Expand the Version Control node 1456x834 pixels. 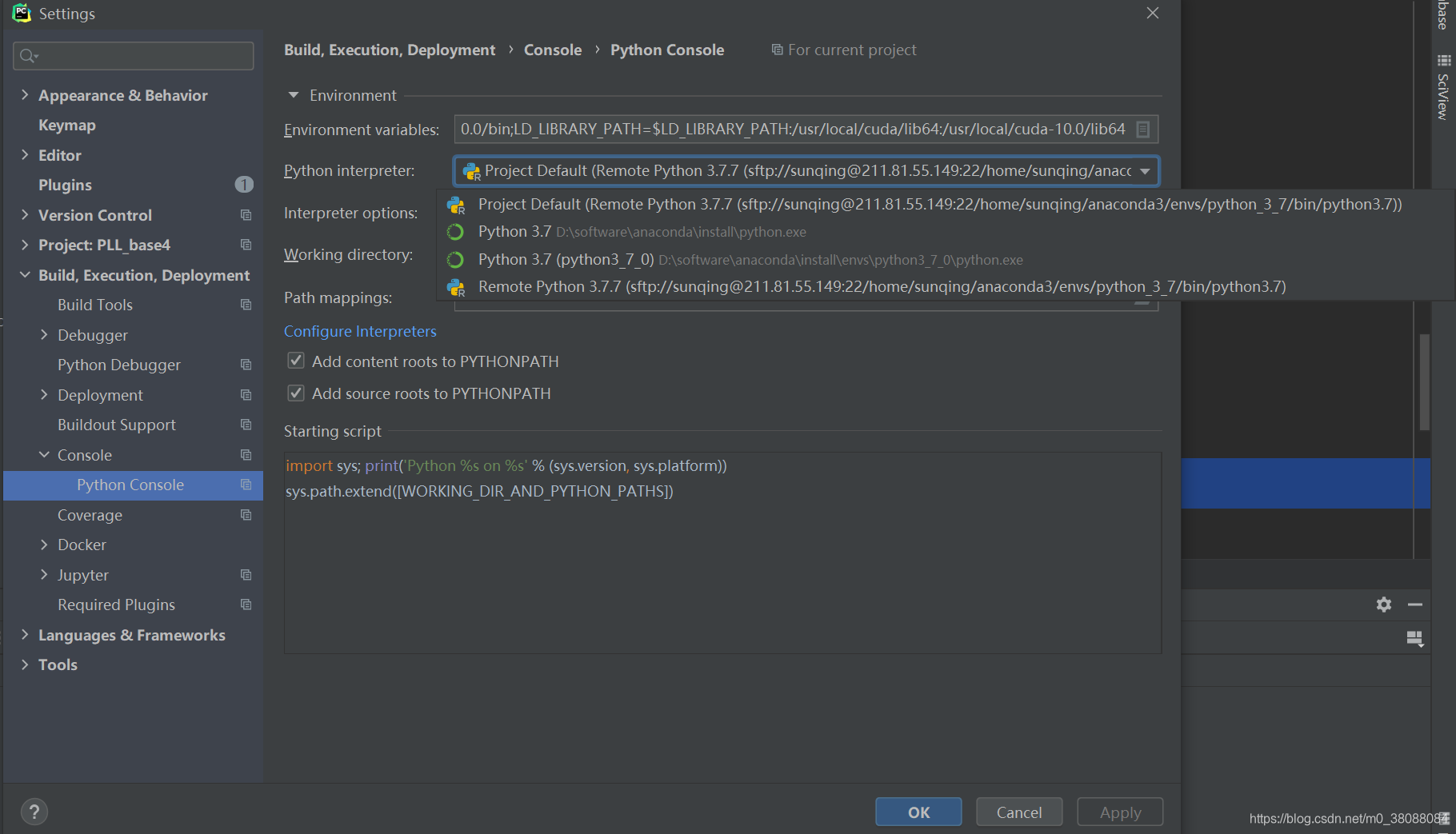(x=25, y=214)
